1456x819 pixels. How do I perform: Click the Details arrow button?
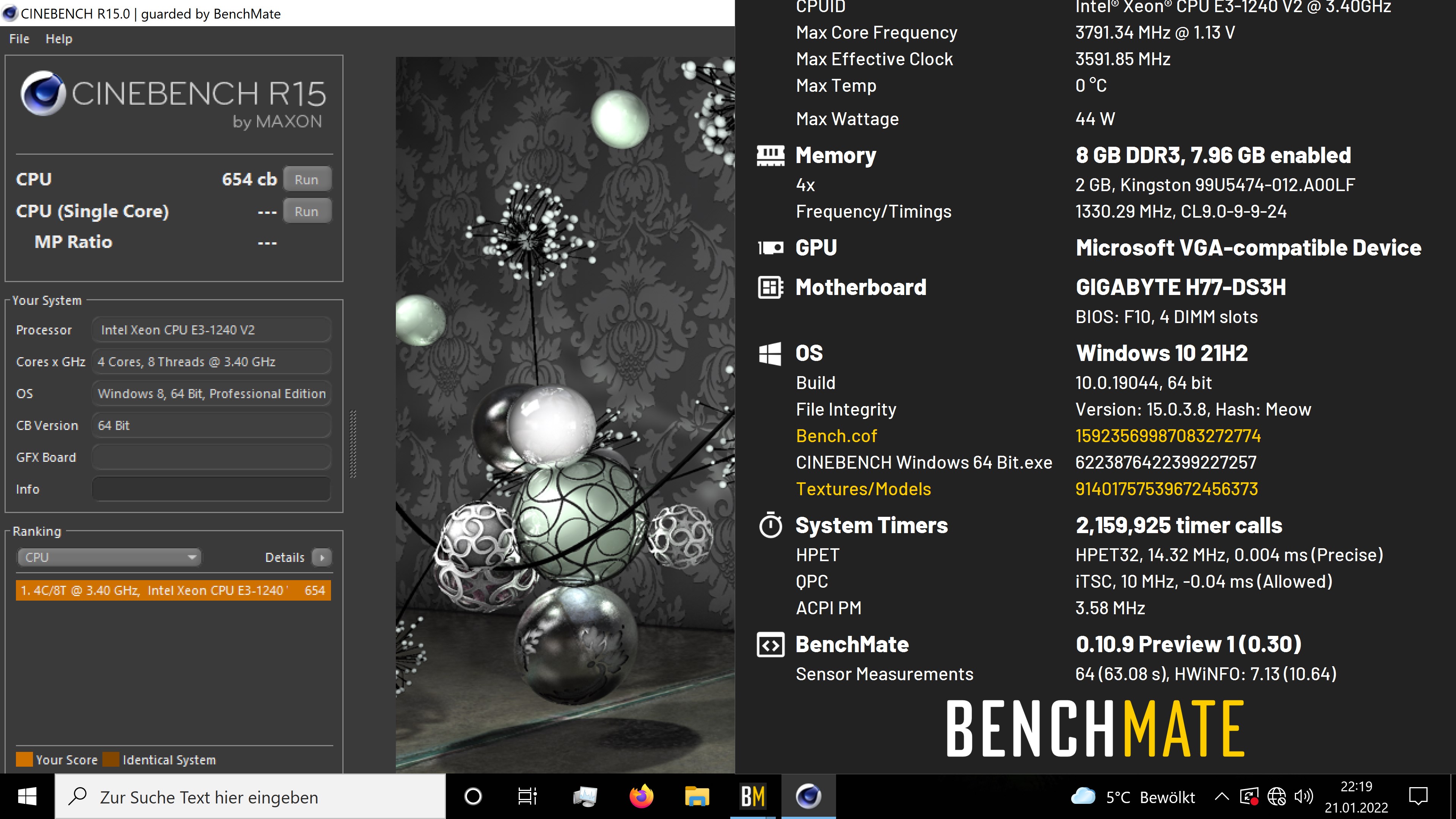coord(322,557)
